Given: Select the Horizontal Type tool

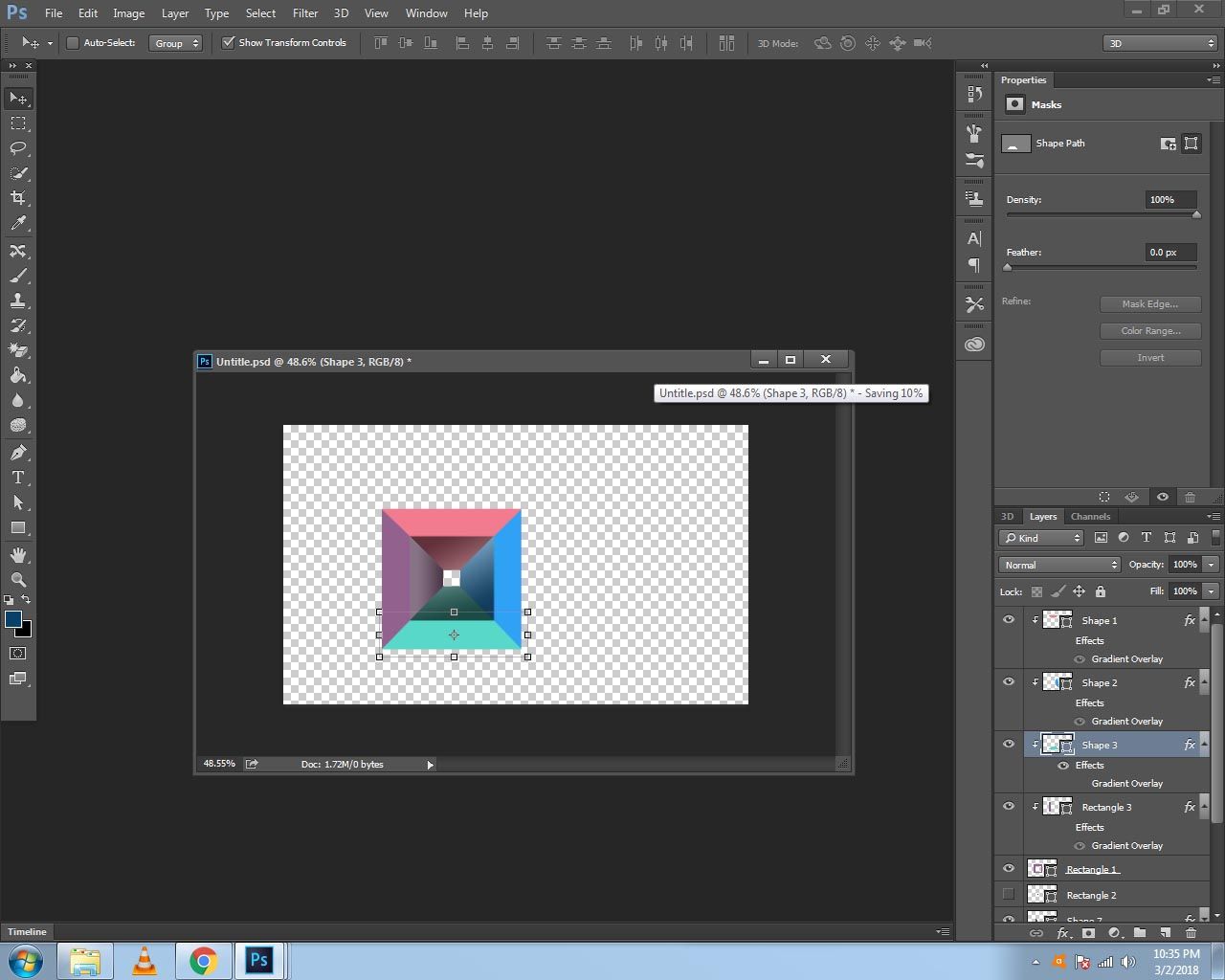Looking at the screenshot, I should [x=18, y=478].
